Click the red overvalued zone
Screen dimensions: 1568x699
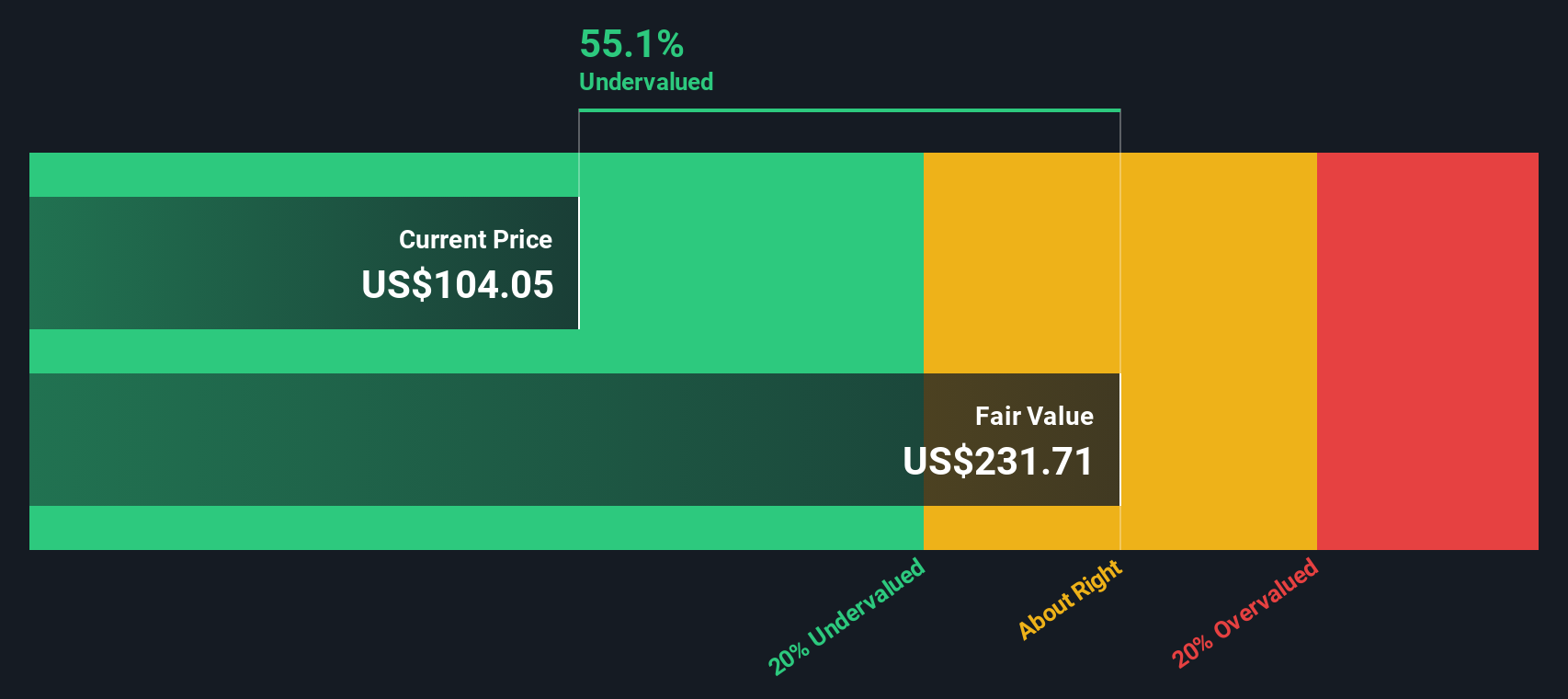click(x=1427, y=350)
